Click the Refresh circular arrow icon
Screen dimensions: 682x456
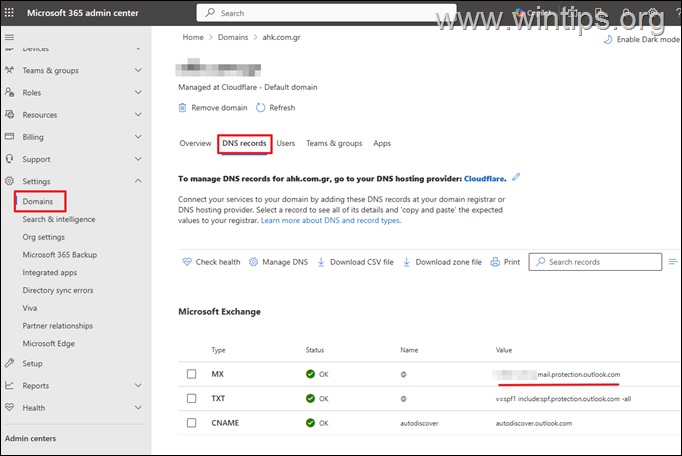point(260,107)
